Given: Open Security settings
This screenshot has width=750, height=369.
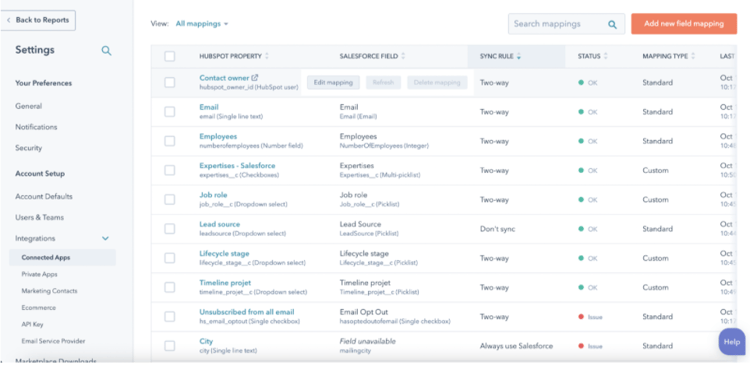Looking at the screenshot, I should (x=29, y=148).
